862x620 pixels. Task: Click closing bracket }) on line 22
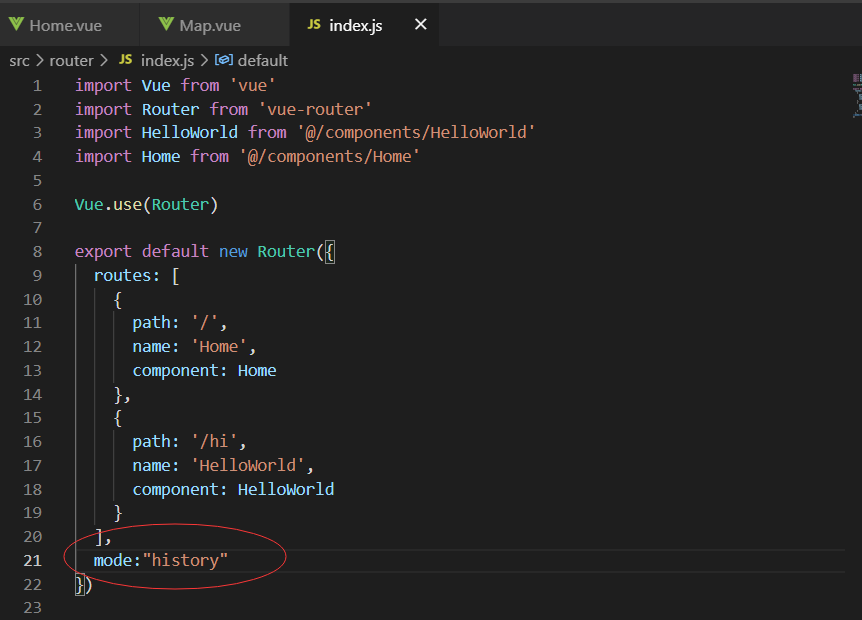(x=84, y=584)
